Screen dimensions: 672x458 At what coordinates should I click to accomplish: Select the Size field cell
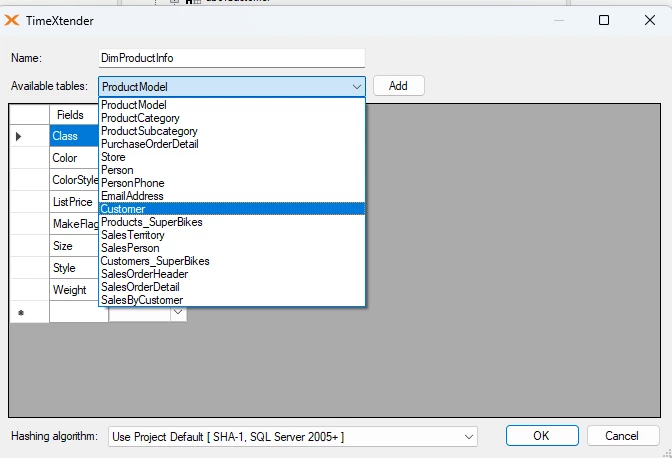(x=74, y=246)
